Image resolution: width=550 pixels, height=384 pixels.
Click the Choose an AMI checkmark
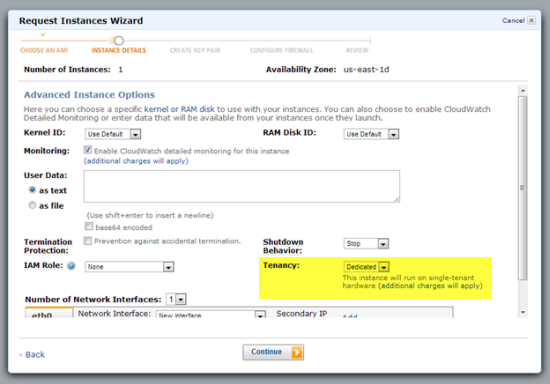[43, 34]
